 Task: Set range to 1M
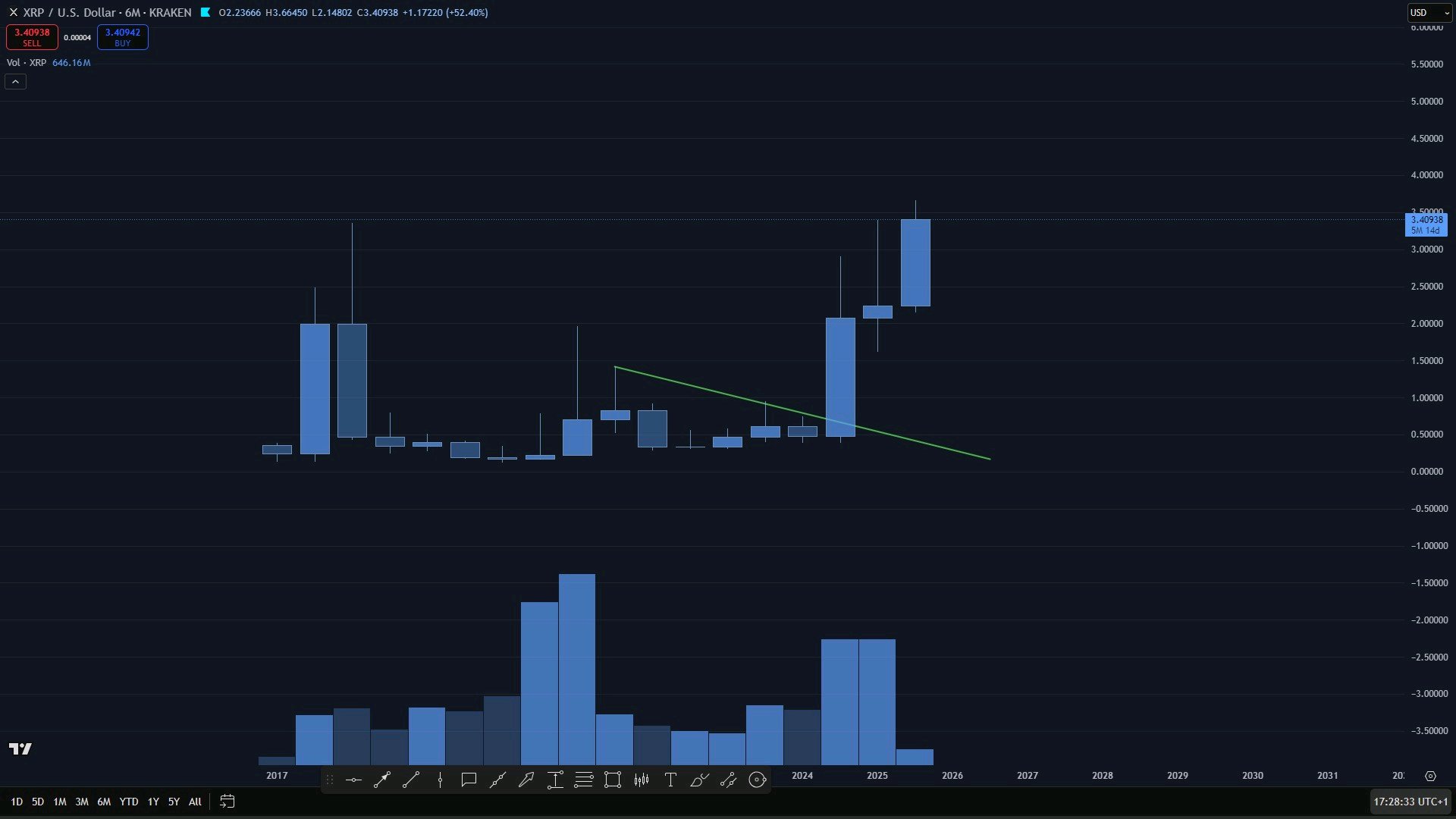click(x=60, y=802)
